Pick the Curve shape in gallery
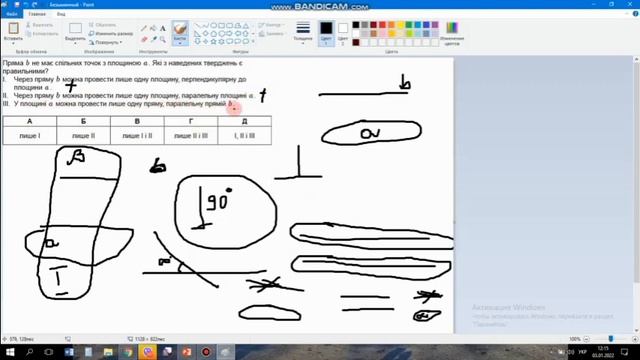The width and height of the screenshot is (640, 360). click(205, 25)
